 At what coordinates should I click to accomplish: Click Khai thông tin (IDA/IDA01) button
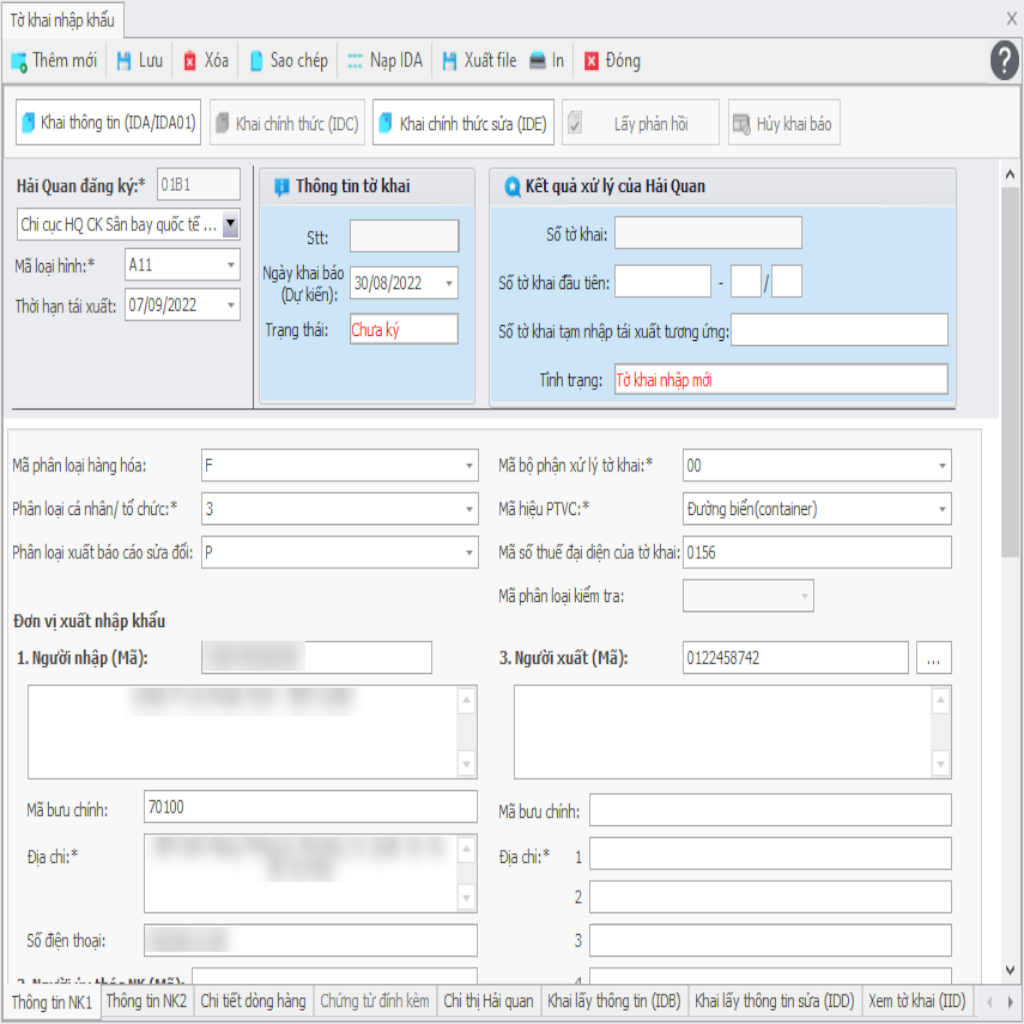point(108,124)
